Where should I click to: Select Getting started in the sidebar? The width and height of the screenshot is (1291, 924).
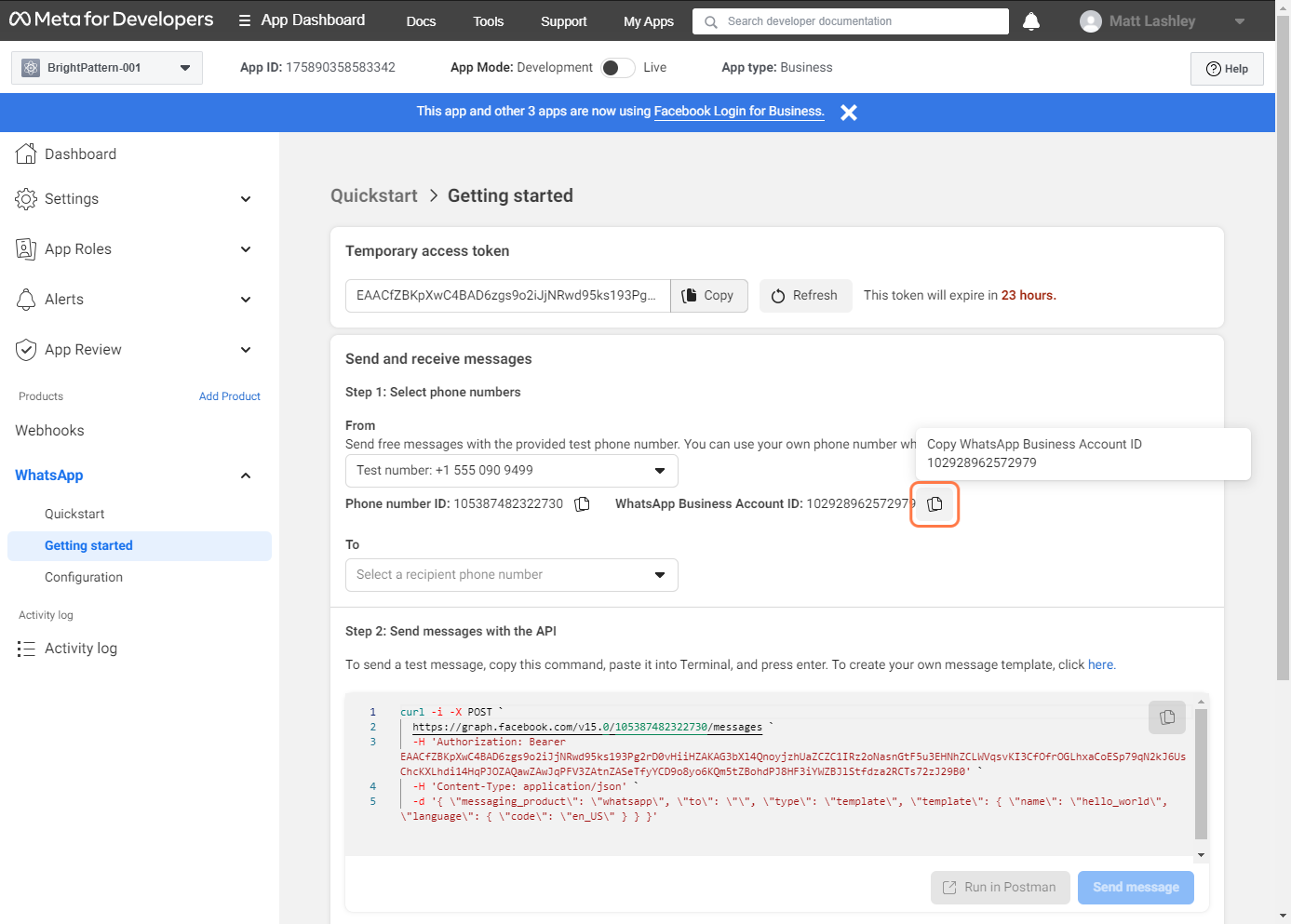click(x=140, y=546)
